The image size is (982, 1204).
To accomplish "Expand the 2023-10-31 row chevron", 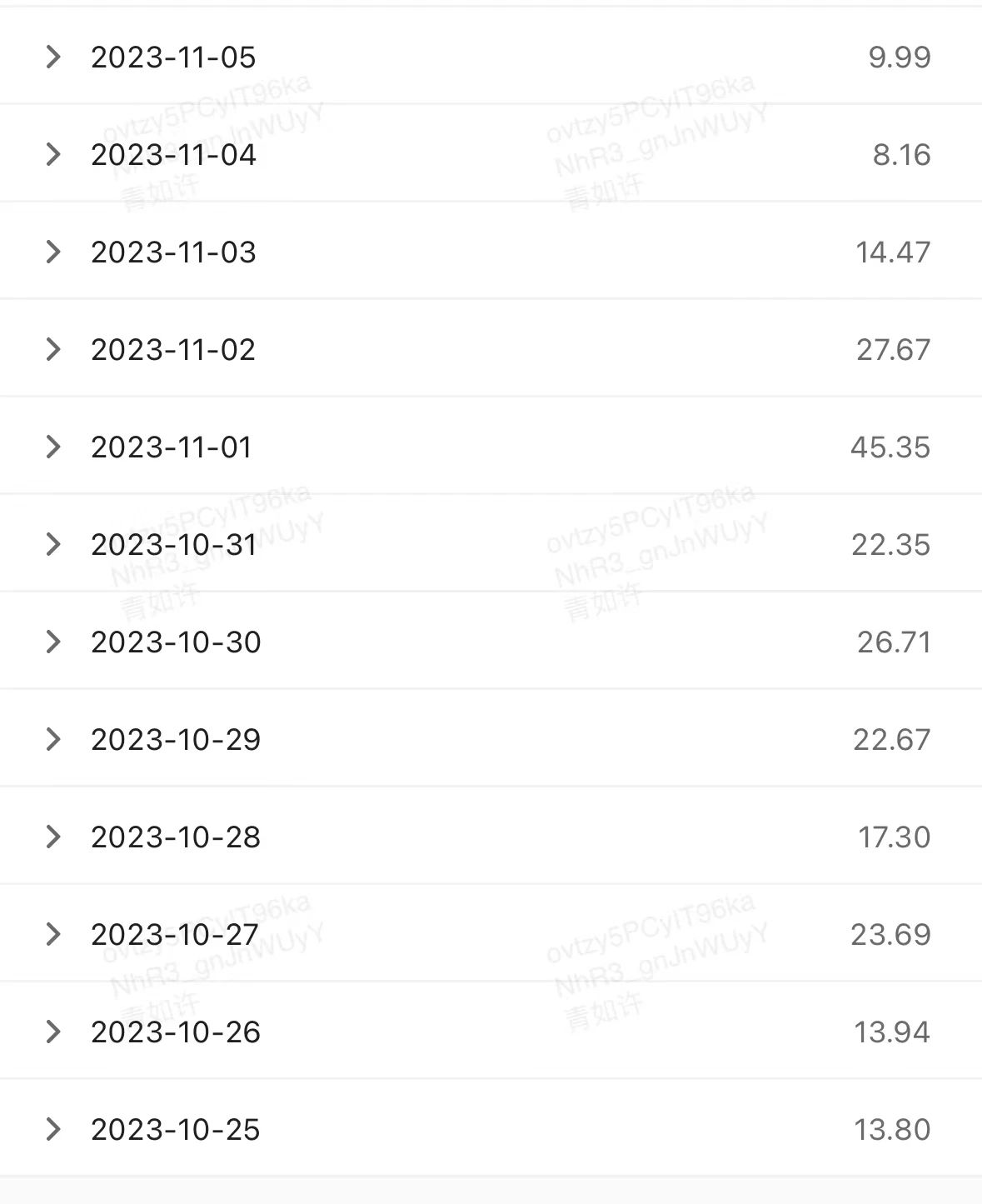I will pyautogui.click(x=53, y=544).
